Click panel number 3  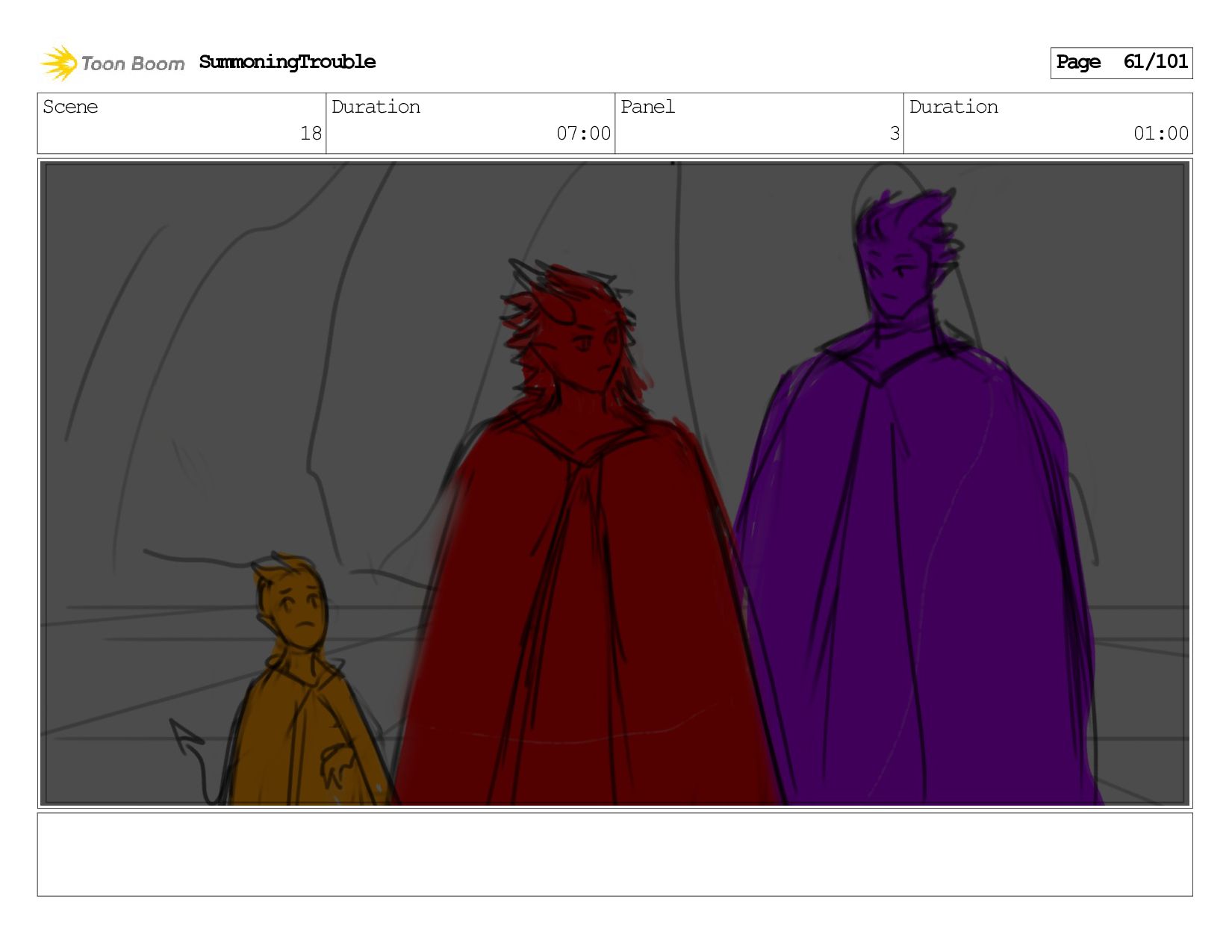tap(895, 134)
